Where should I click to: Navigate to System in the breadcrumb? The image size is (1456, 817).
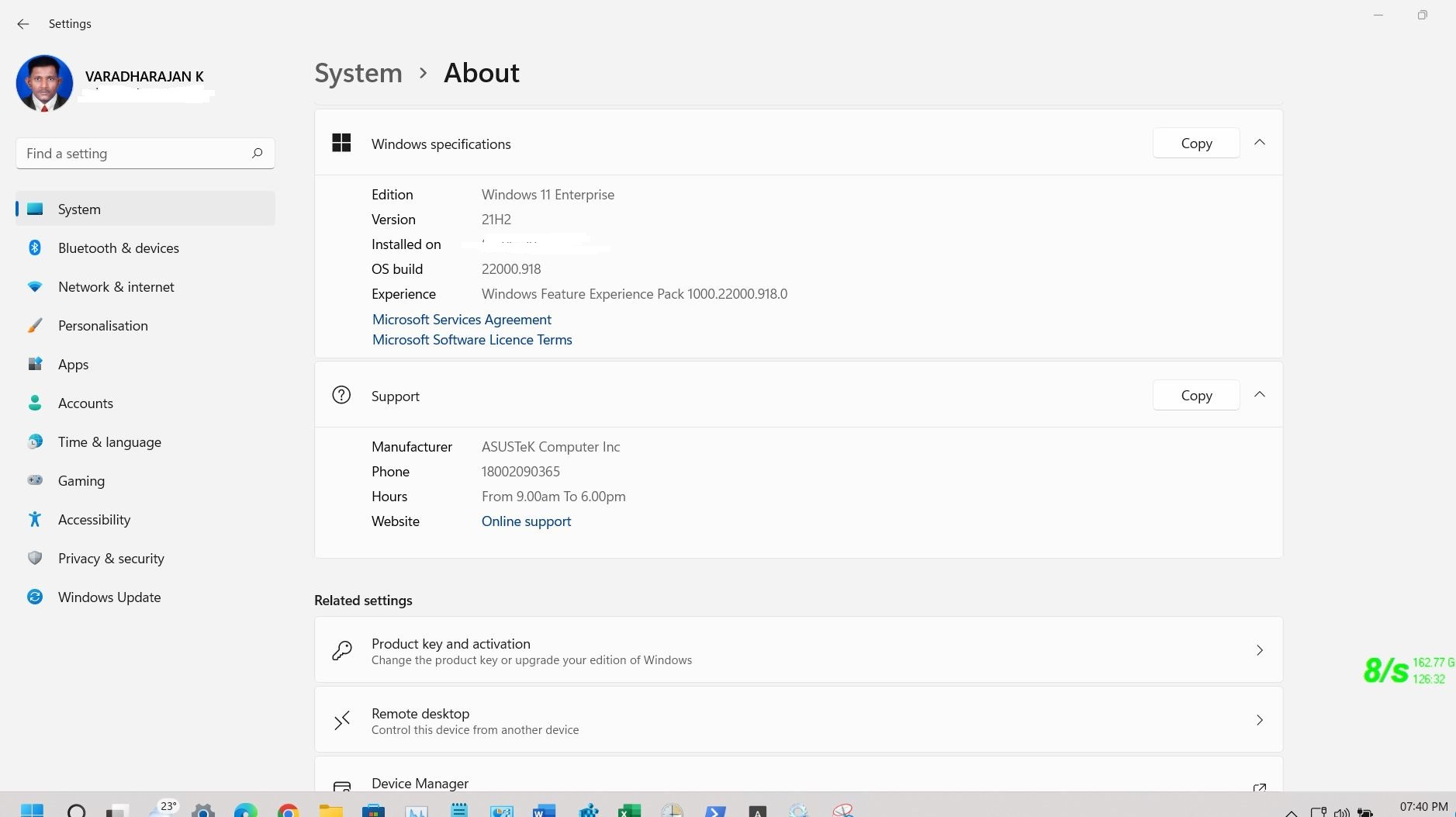point(358,73)
